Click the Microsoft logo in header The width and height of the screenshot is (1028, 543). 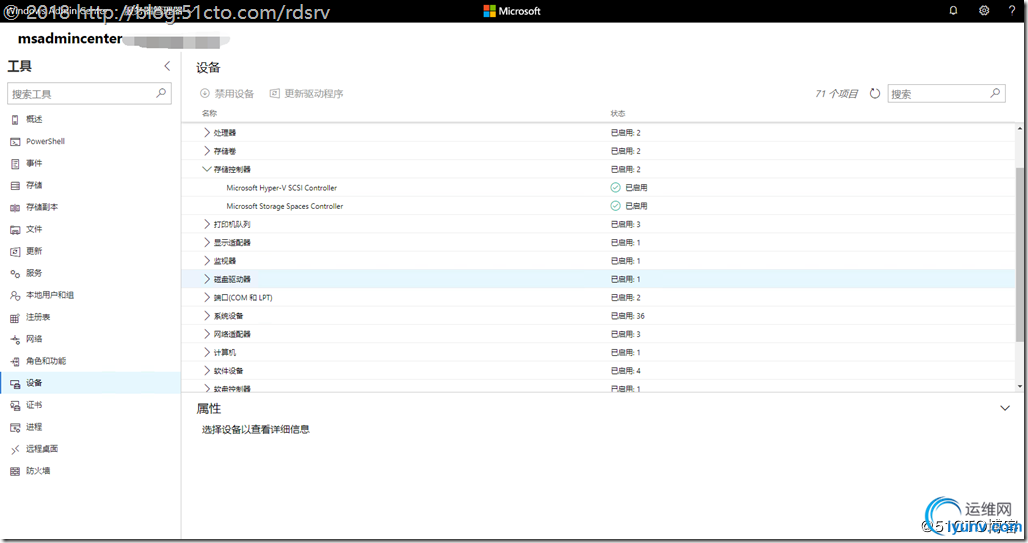512,10
